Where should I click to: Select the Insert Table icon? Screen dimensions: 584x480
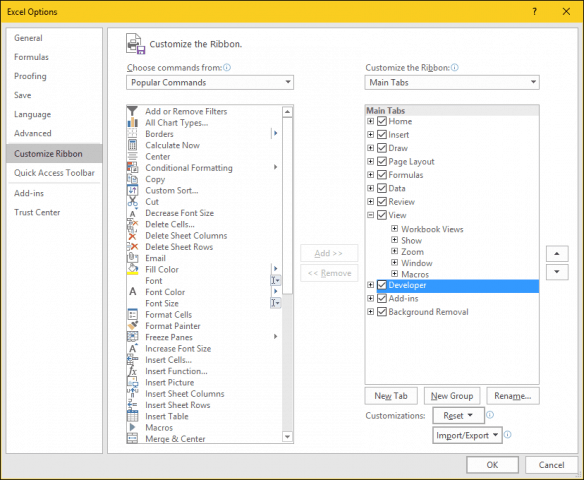pyautogui.click(x=132, y=416)
